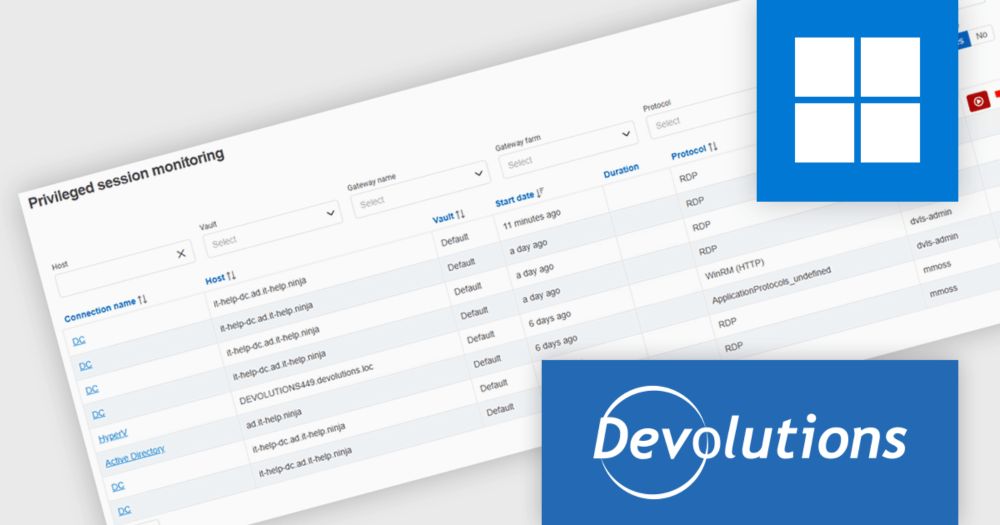The image size is (1000, 525).
Task: Open the HyperV connection link
Action: coord(113,437)
